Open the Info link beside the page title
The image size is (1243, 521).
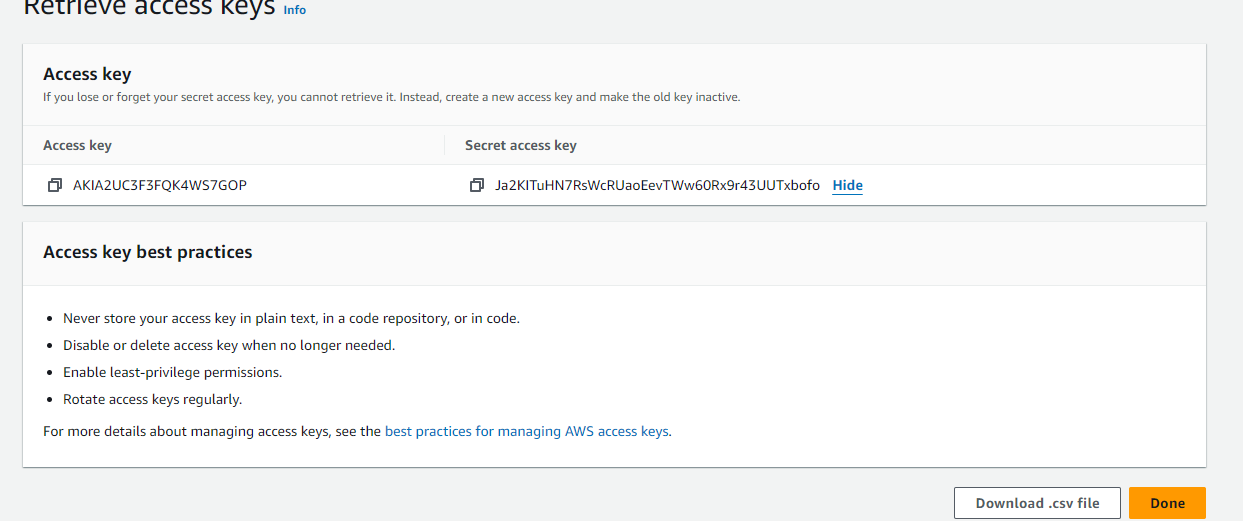coord(295,10)
